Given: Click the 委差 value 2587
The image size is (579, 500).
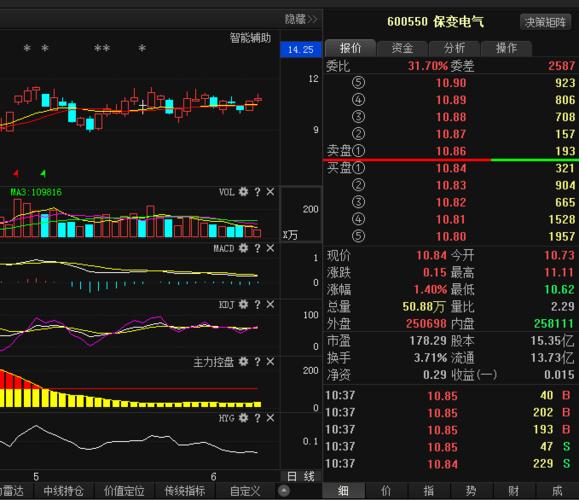Looking at the screenshot, I should click(x=561, y=66).
